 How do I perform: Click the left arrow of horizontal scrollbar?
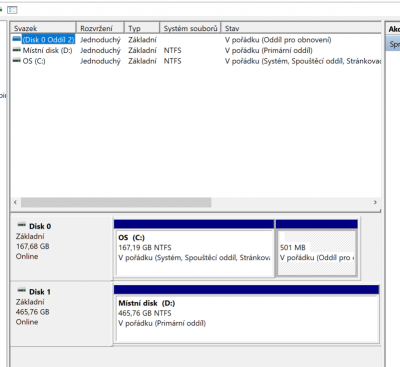tap(15, 202)
